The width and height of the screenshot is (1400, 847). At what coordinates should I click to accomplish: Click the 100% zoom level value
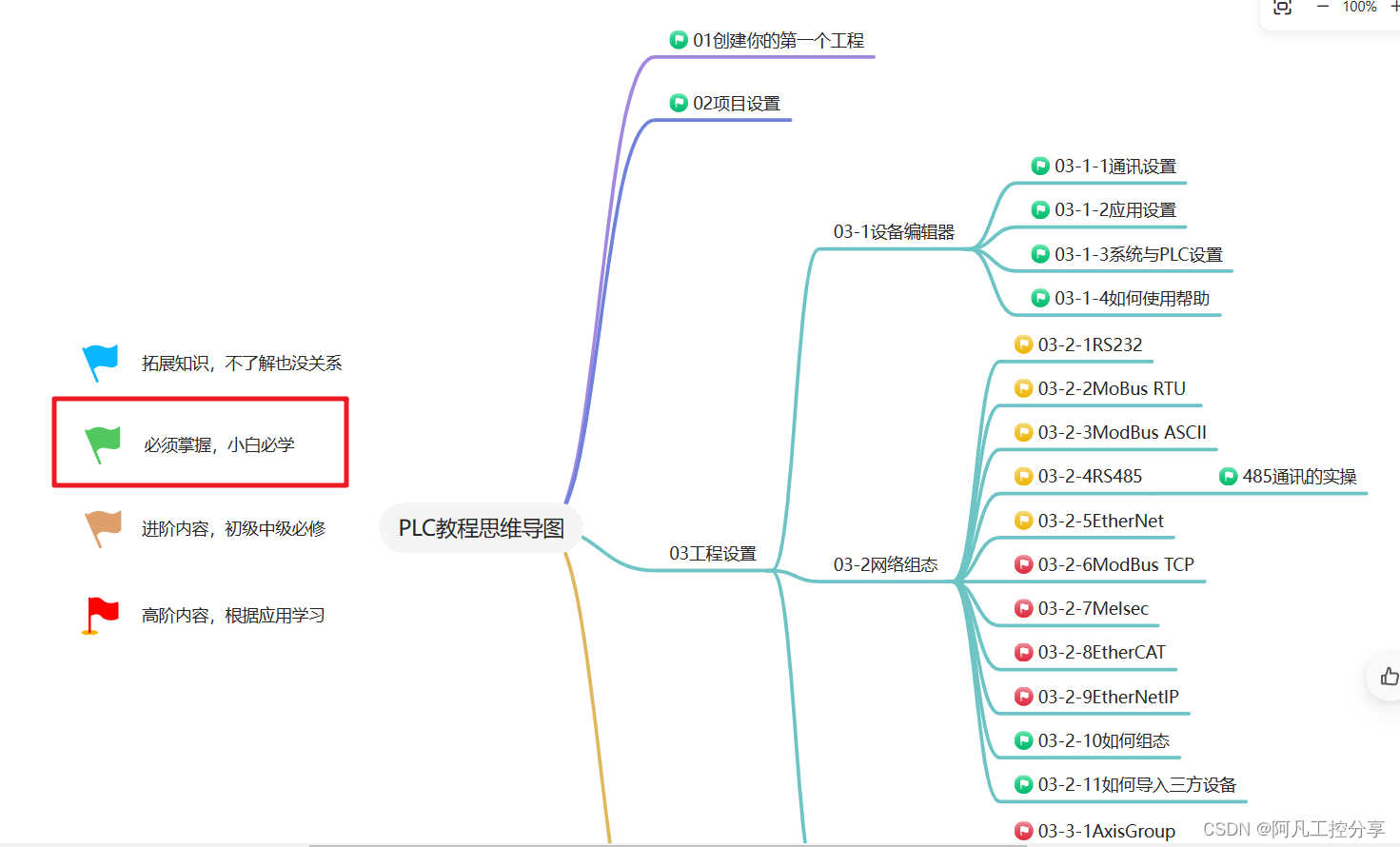[x=1359, y=7]
